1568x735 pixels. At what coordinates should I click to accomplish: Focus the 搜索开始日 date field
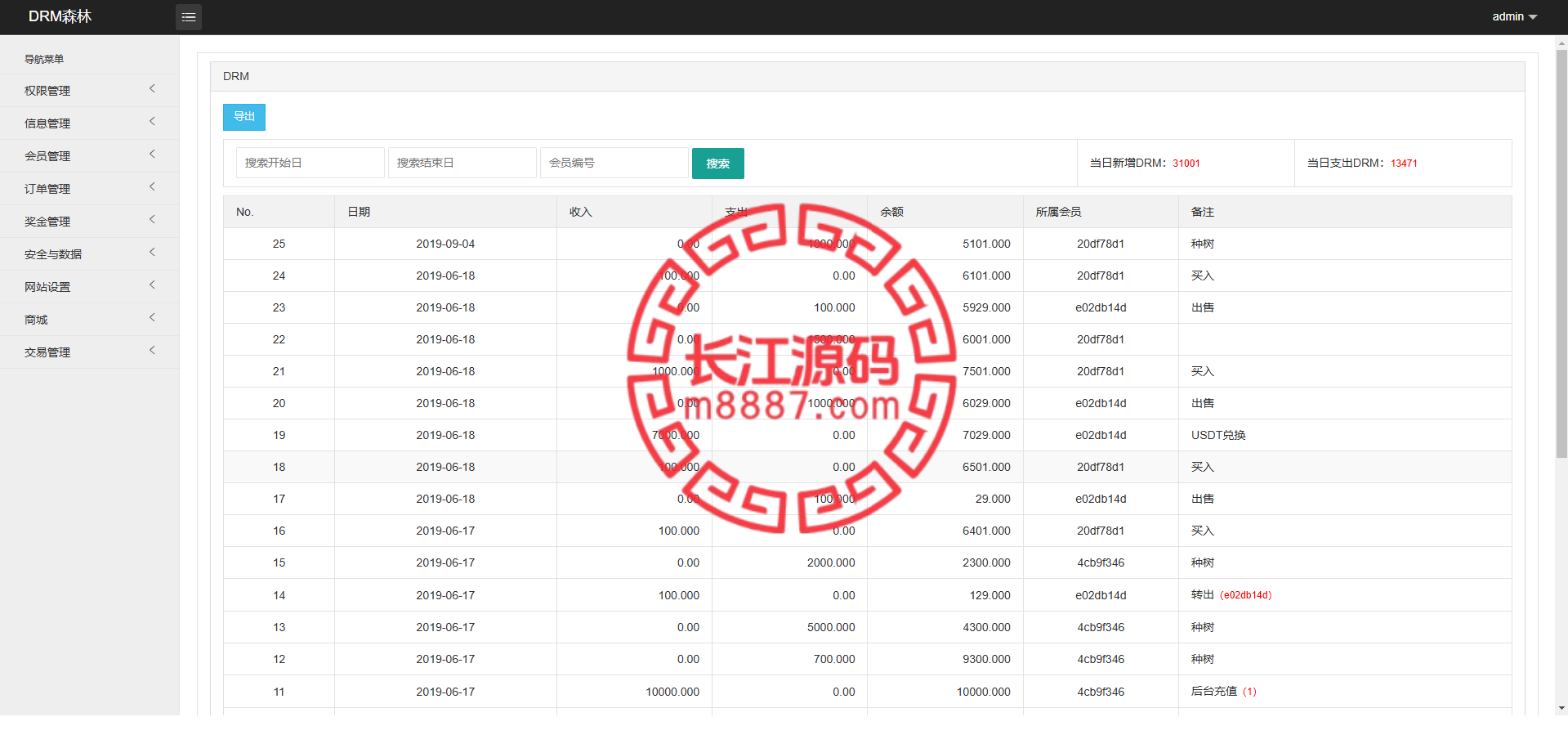pyautogui.click(x=310, y=163)
